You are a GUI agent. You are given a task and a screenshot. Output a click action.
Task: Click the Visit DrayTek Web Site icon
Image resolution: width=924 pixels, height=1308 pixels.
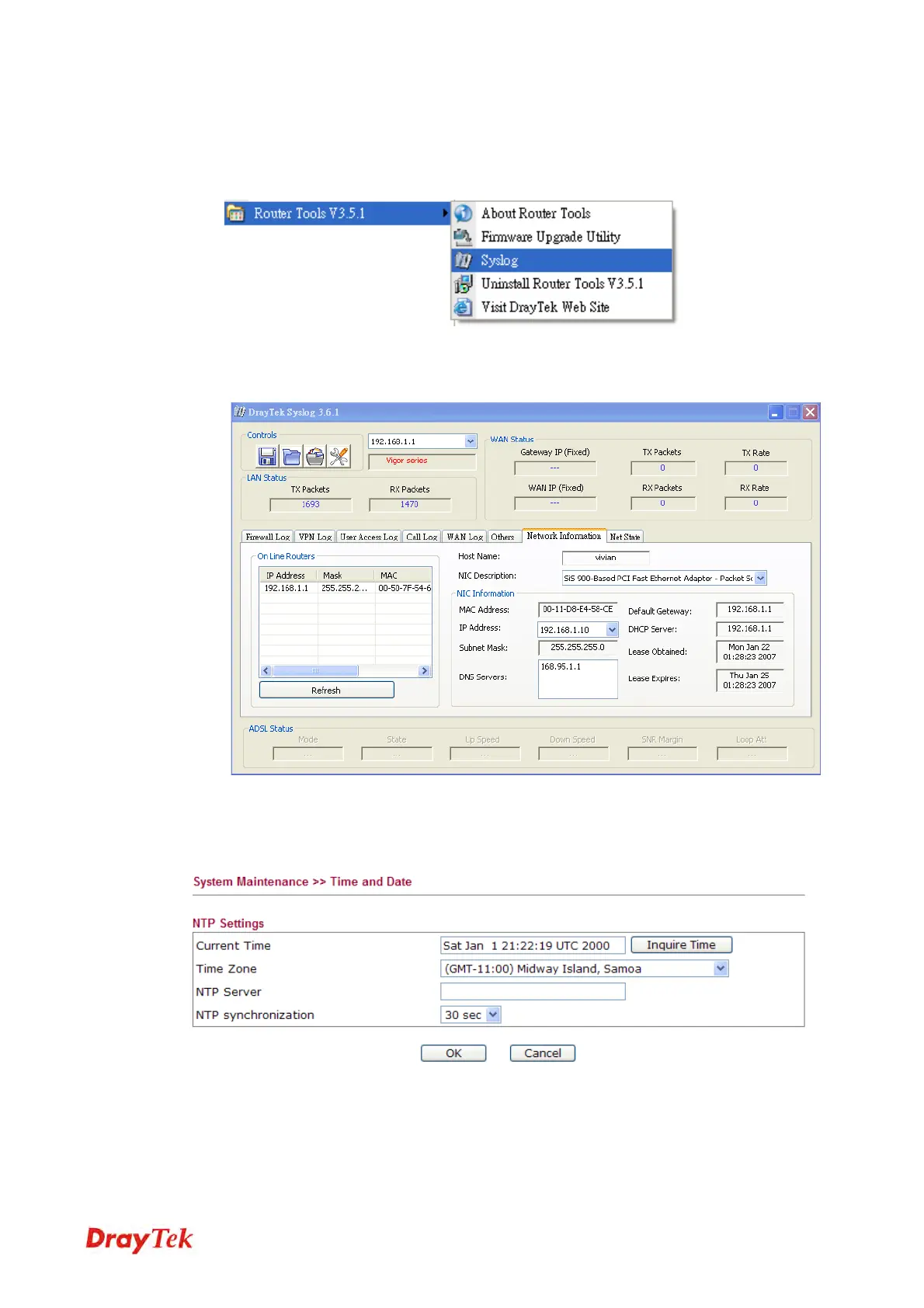coord(464,307)
